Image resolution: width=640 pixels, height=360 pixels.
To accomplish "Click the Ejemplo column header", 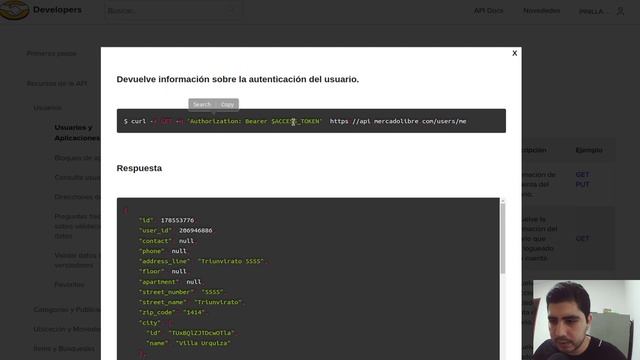I will (x=589, y=150).
